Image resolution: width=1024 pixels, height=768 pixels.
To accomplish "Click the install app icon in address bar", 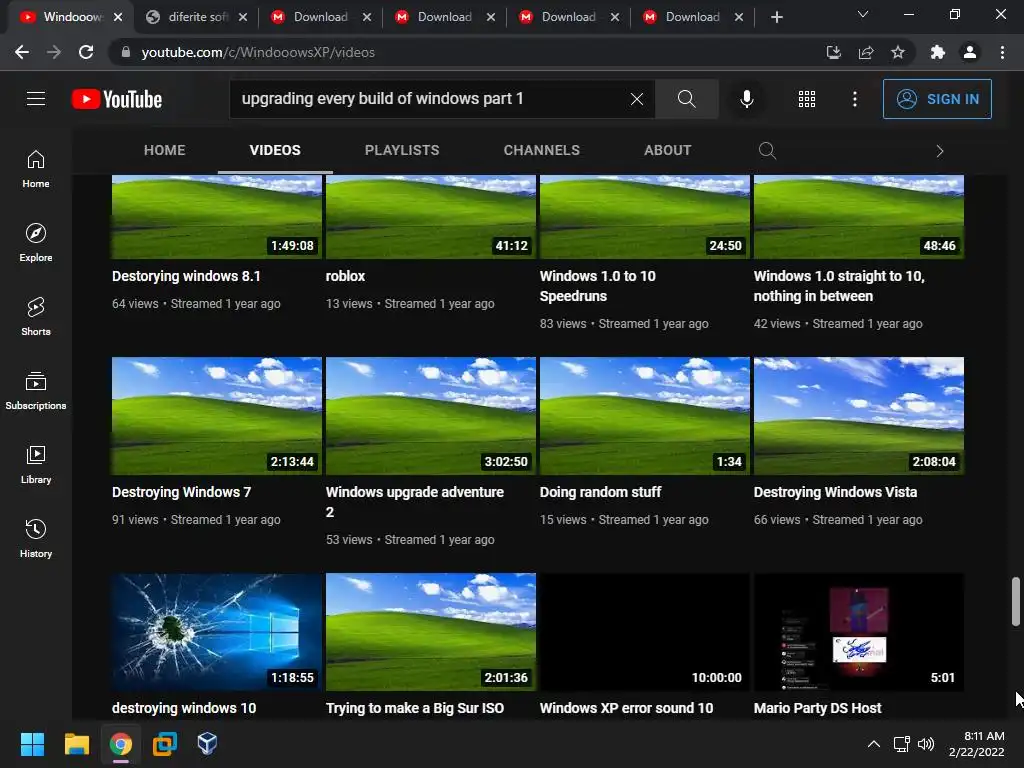I will tap(834, 52).
